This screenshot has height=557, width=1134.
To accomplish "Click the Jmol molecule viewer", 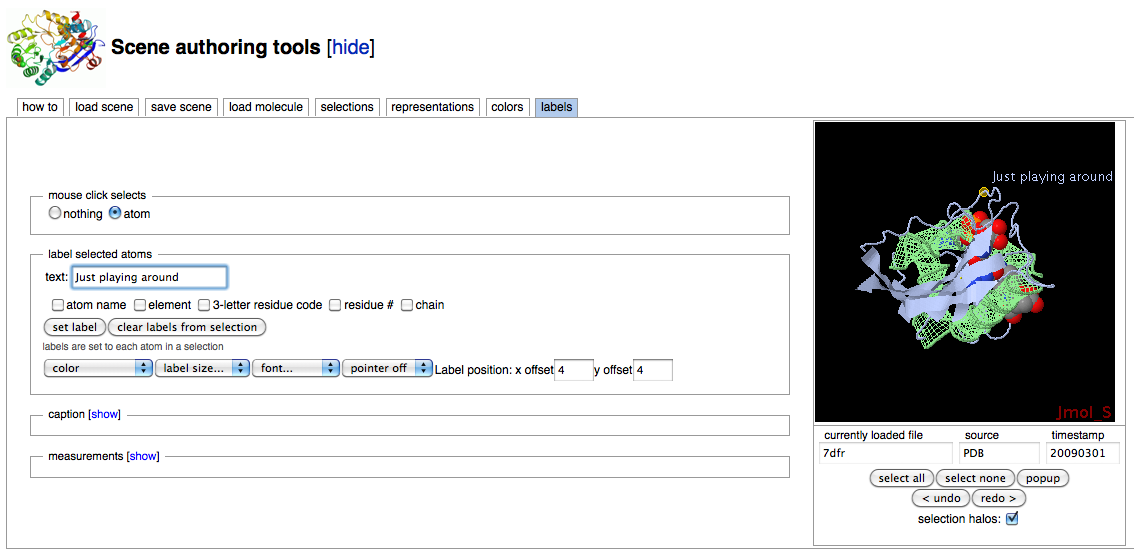I will pyautogui.click(x=964, y=272).
